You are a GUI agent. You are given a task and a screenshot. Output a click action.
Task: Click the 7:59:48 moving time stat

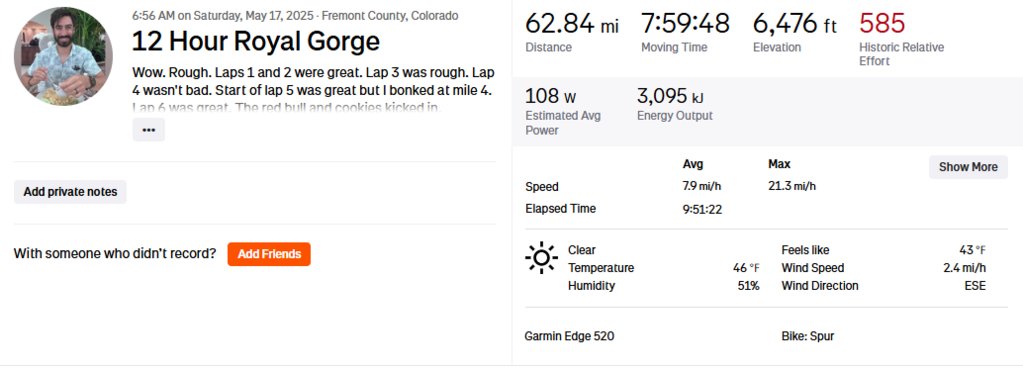point(685,23)
